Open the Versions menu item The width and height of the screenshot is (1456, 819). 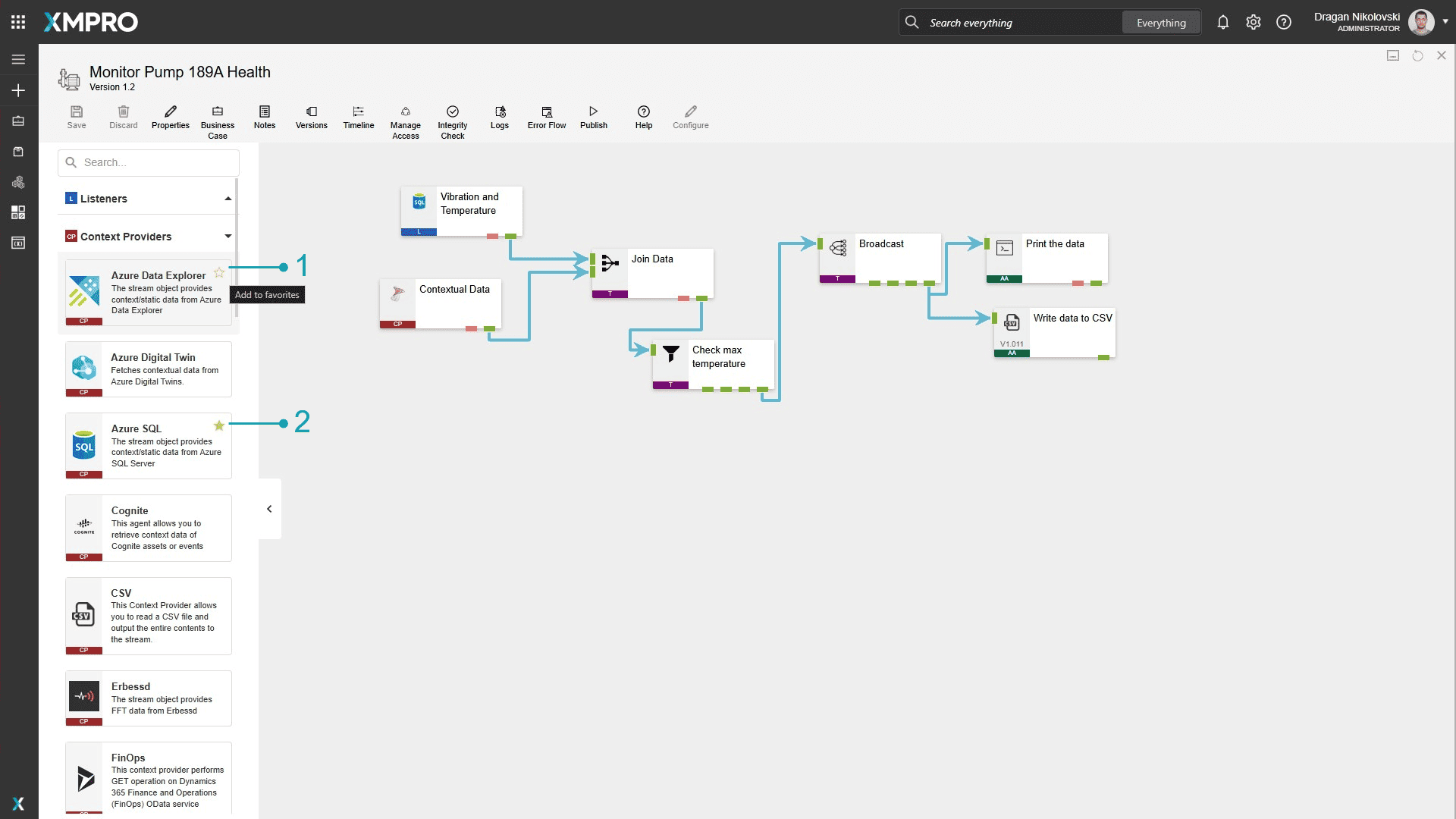pos(311,117)
